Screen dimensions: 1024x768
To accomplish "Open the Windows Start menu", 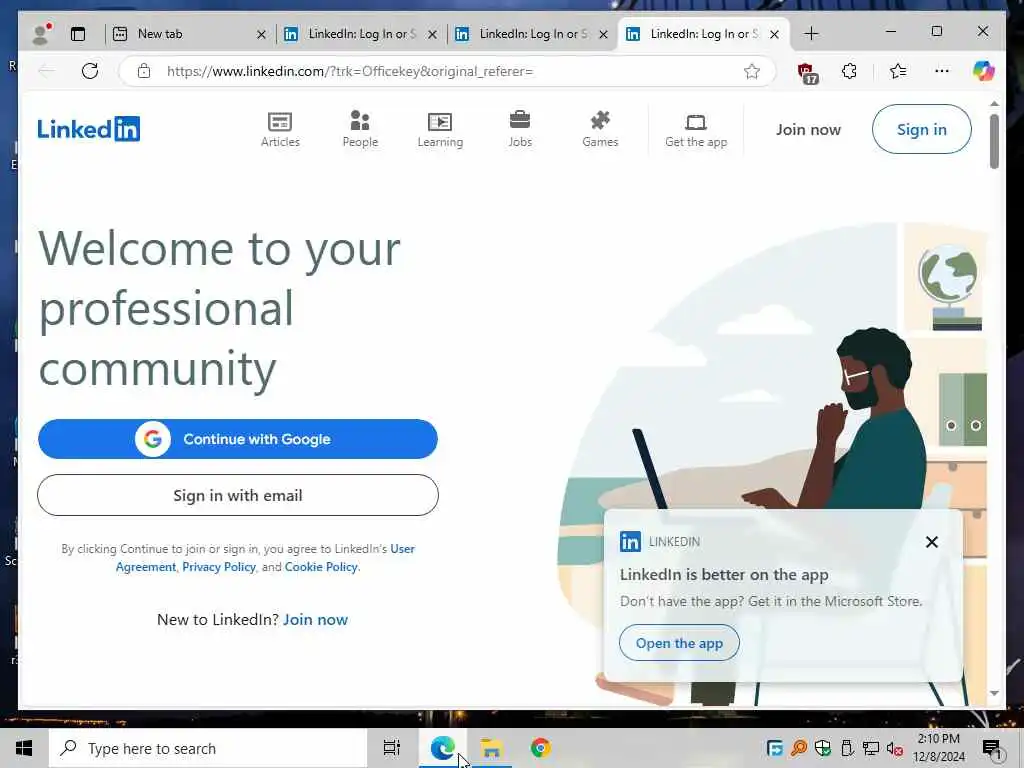I will point(24,748).
